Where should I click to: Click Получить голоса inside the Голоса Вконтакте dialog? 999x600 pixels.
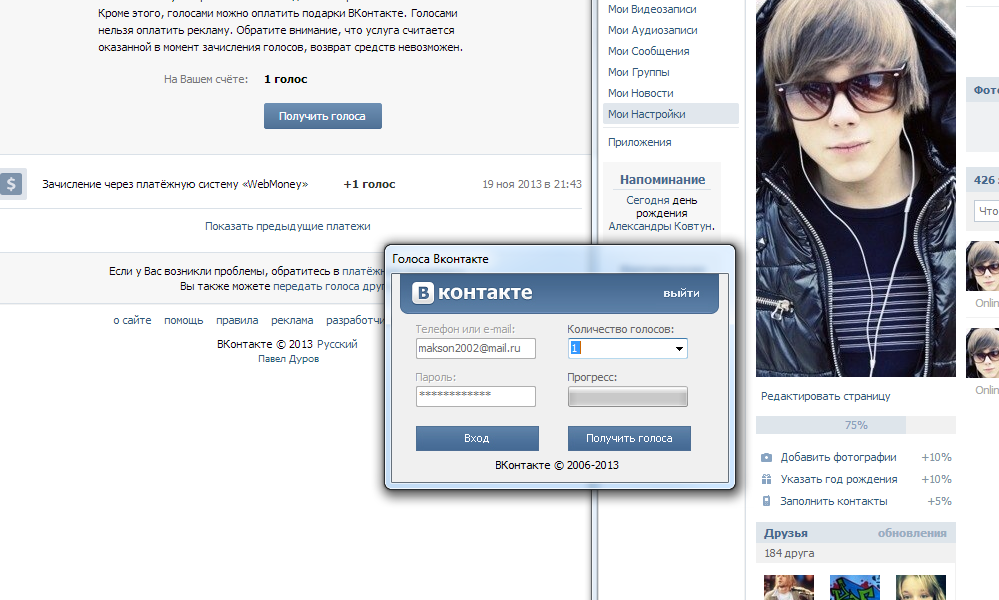coord(629,438)
